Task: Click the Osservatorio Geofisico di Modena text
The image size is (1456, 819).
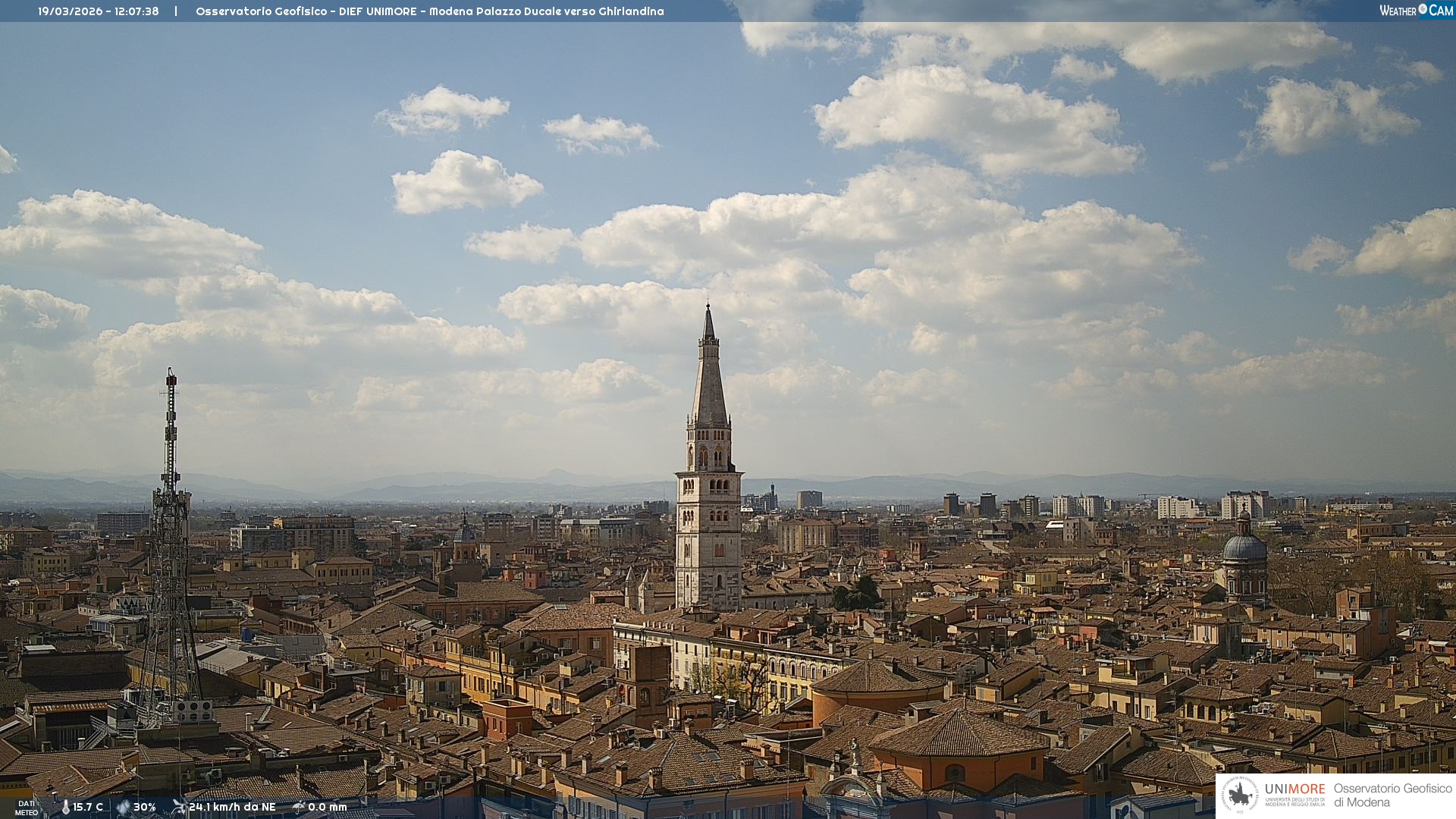Action: click(1392, 795)
